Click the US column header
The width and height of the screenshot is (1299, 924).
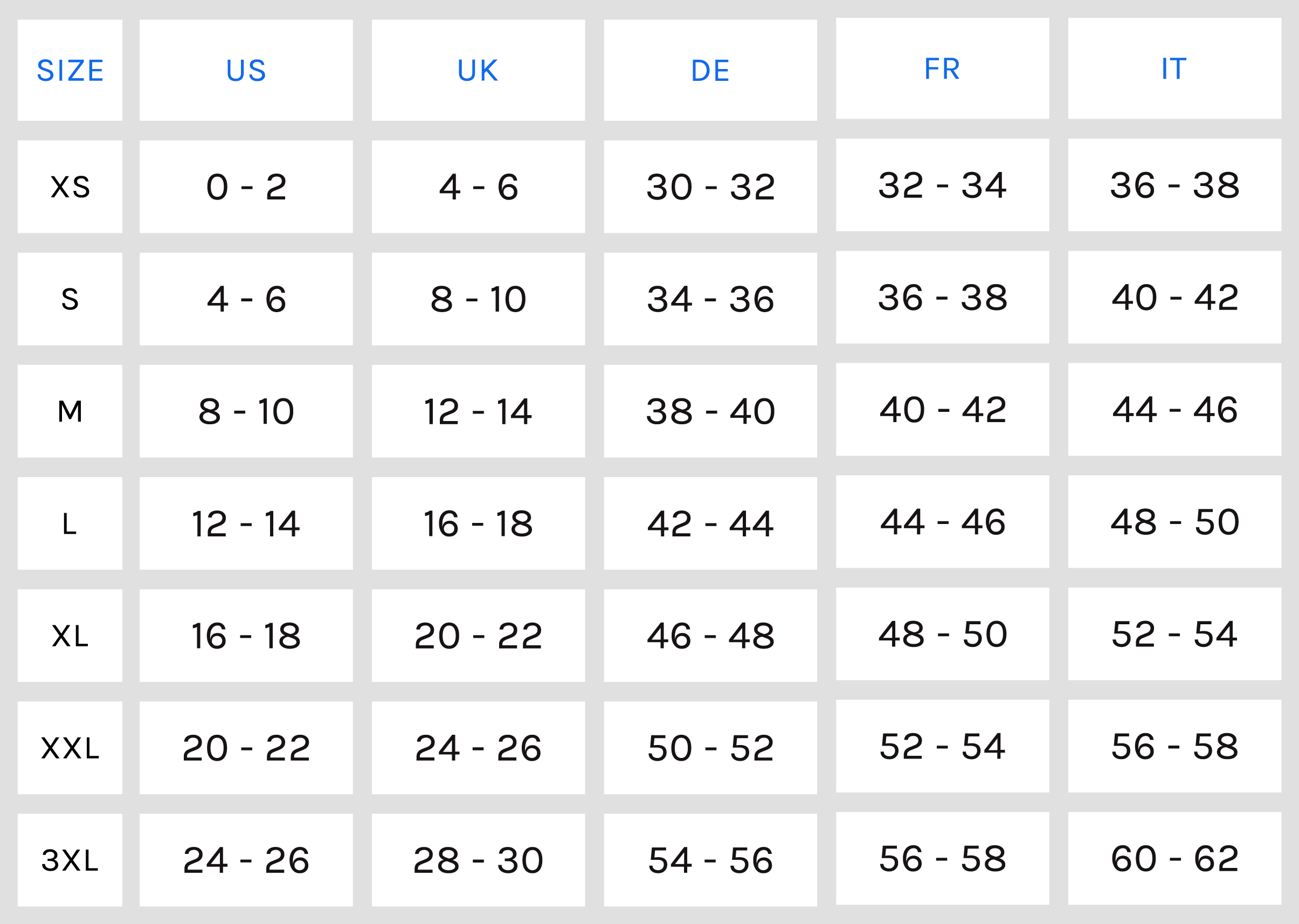[246, 71]
